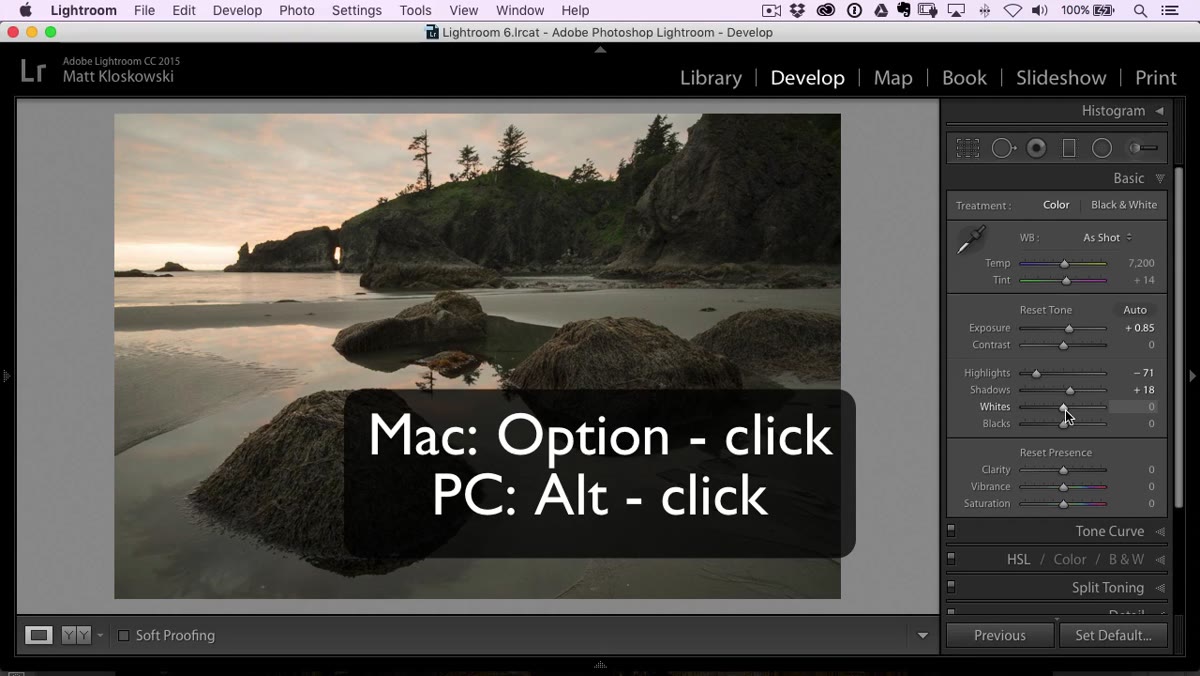Open the toolbar content dropdown arrow
Image resolution: width=1200 pixels, height=676 pixels.
[923, 635]
